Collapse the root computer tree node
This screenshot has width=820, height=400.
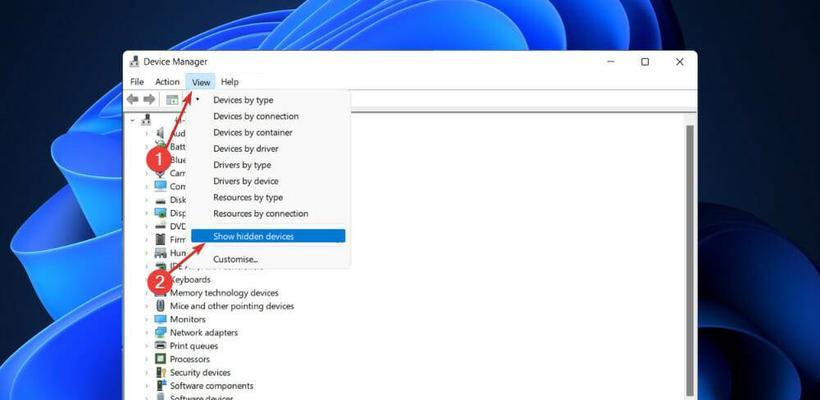(133, 120)
